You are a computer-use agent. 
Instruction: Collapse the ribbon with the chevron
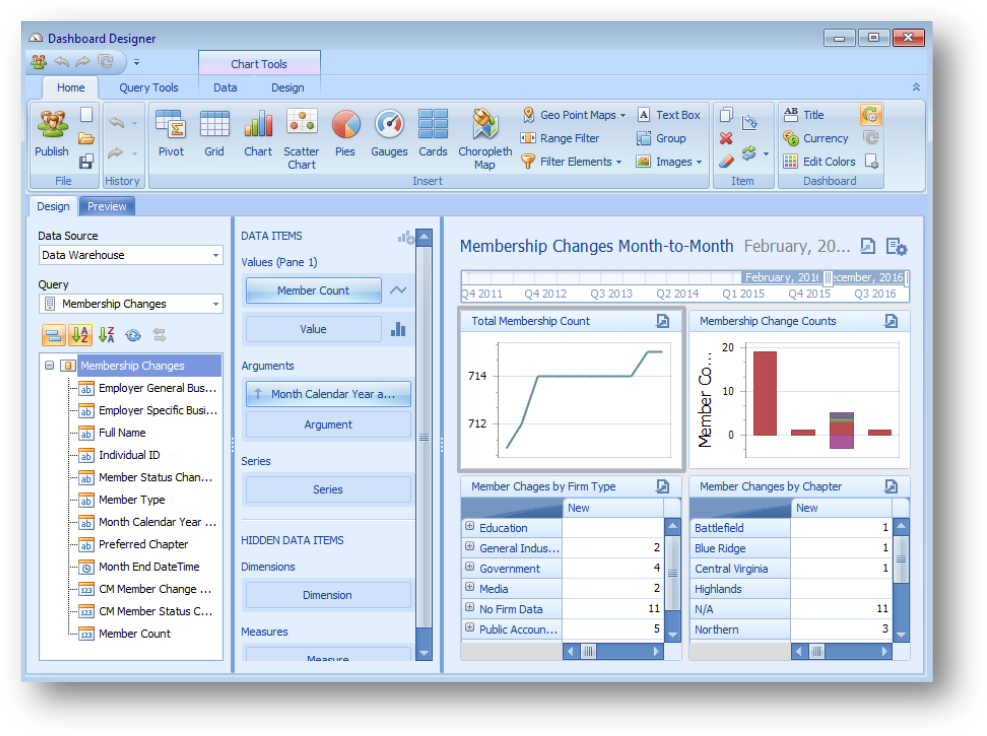916,87
